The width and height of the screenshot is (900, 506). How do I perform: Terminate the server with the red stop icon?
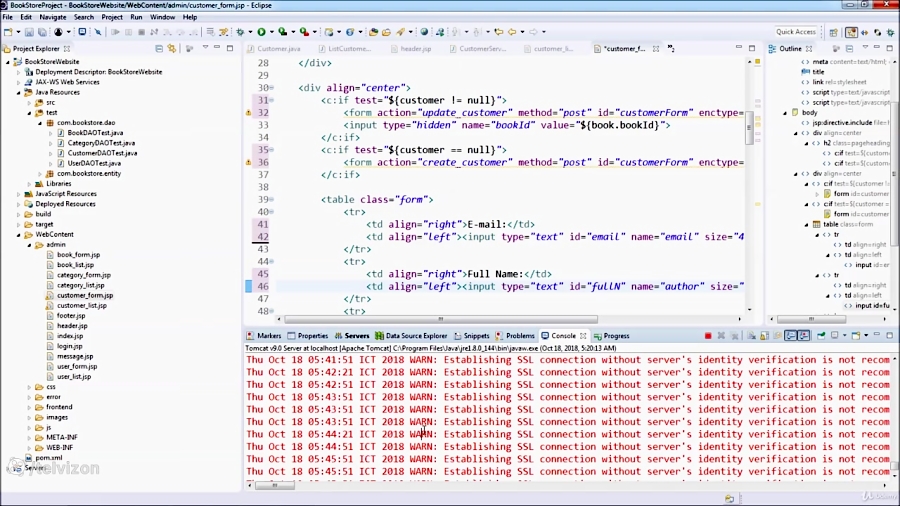click(708, 336)
